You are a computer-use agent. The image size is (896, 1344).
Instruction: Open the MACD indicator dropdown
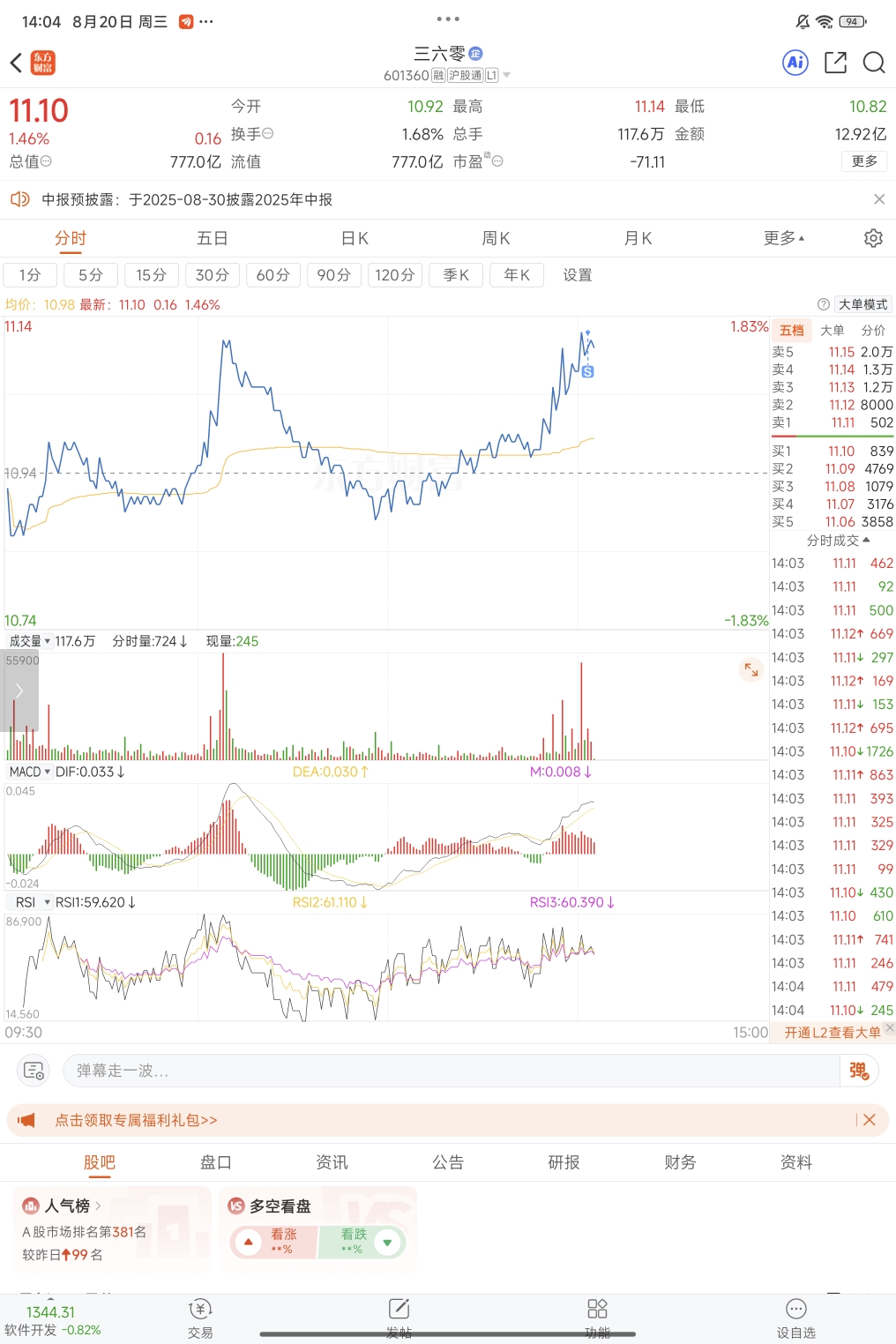click(x=30, y=772)
